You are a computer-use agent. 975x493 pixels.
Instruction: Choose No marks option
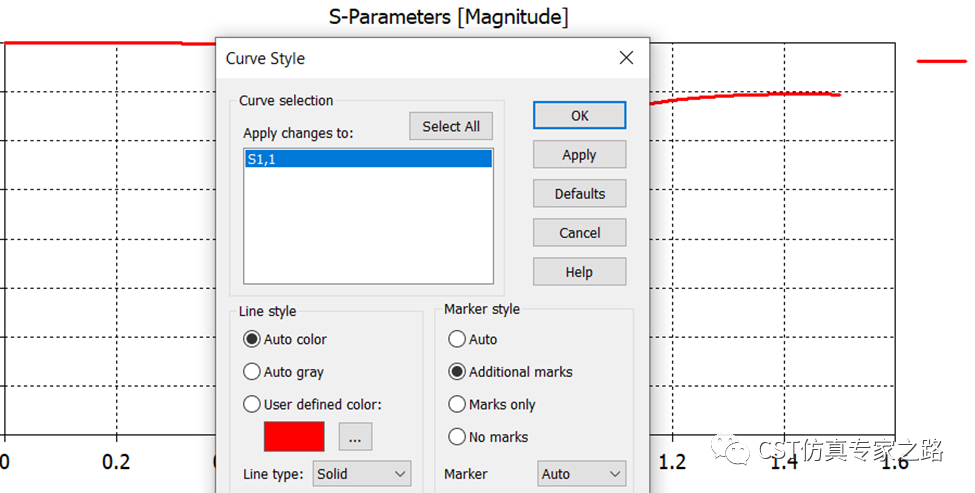(x=488, y=437)
